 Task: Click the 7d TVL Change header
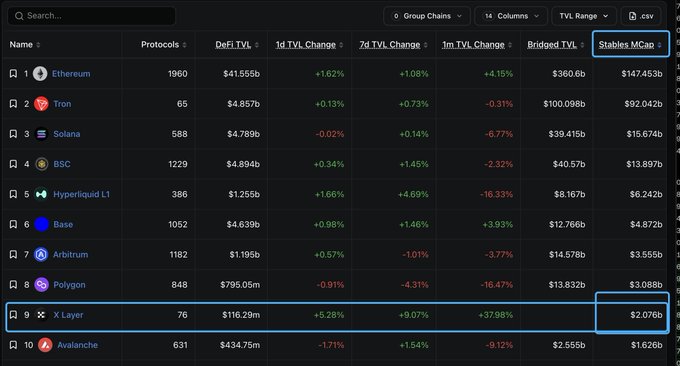click(390, 45)
